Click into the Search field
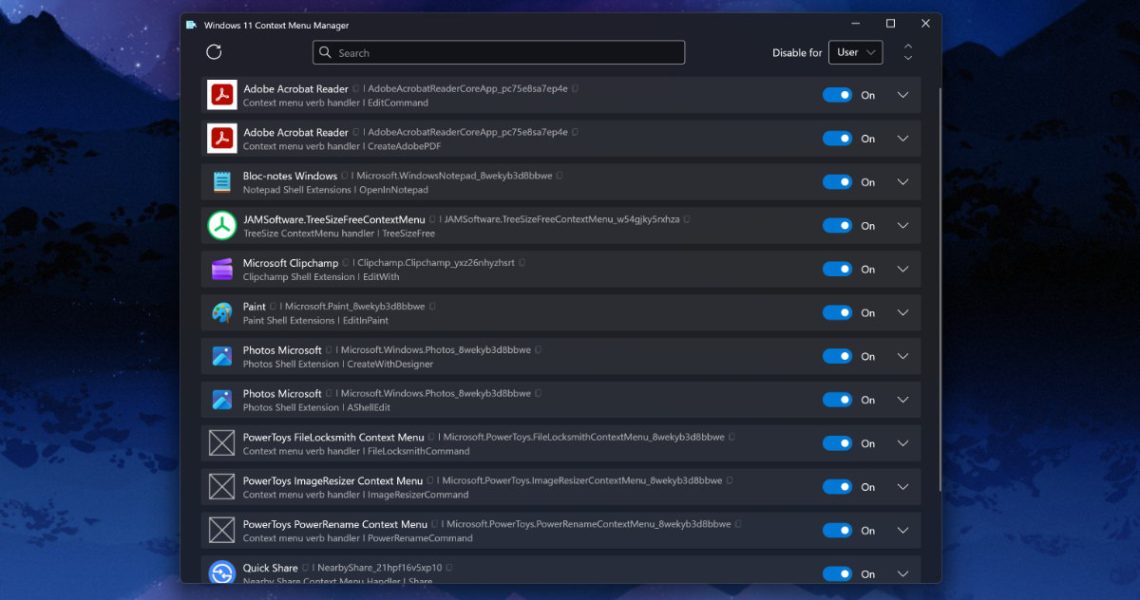The image size is (1140, 600). (x=500, y=53)
